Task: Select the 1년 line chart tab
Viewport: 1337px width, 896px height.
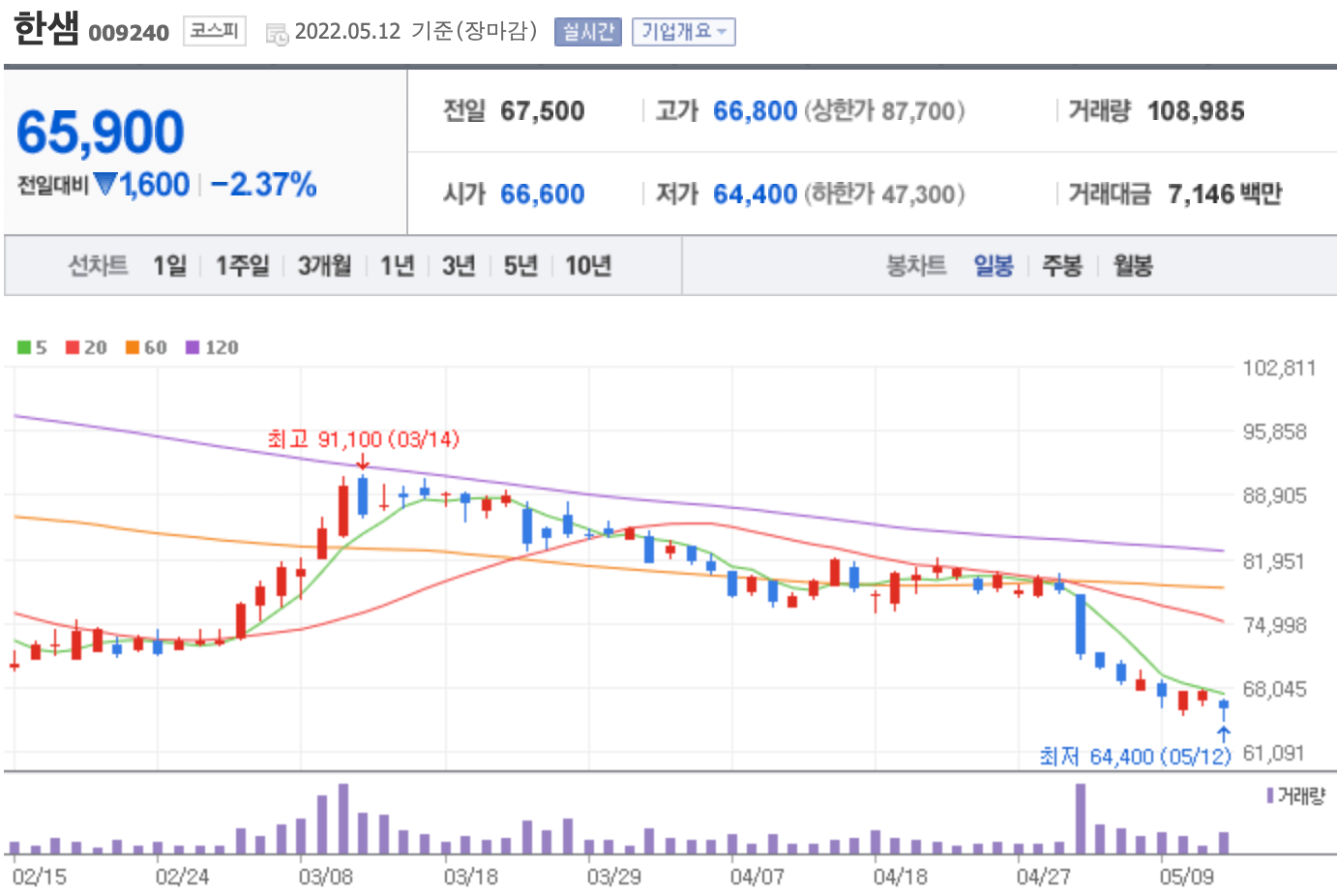Action: pyautogui.click(x=397, y=265)
